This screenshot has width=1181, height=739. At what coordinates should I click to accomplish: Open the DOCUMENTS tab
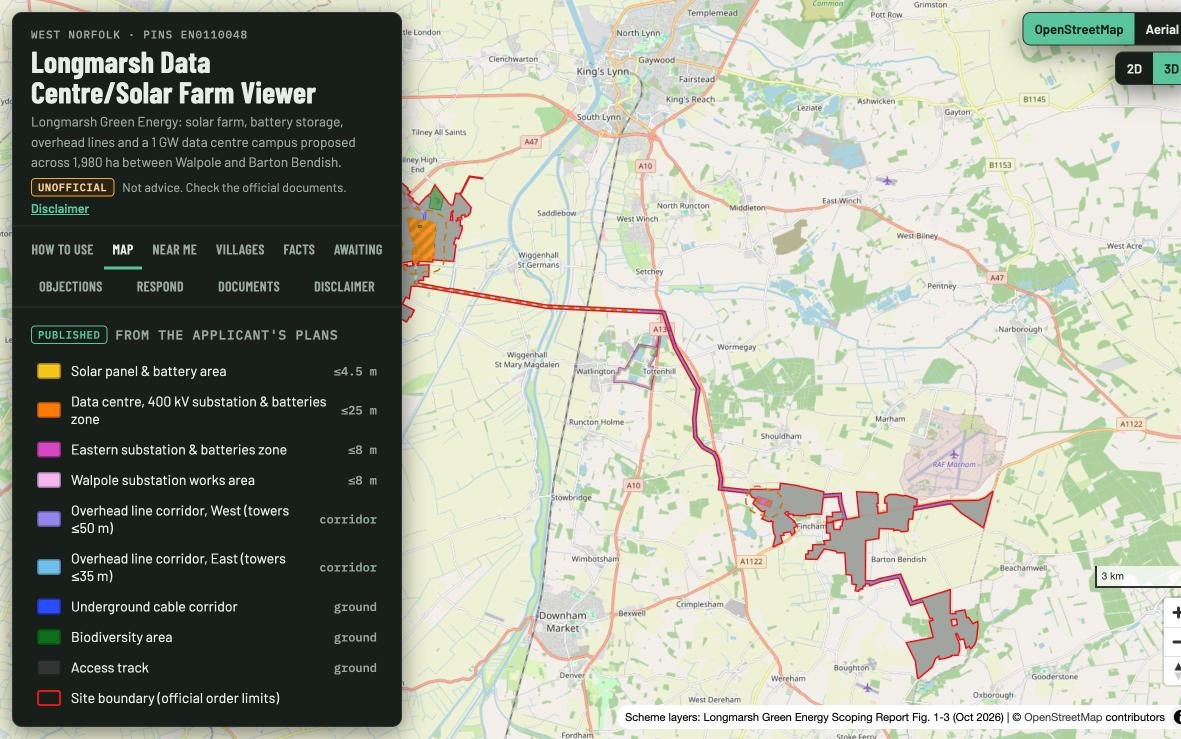tap(249, 286)
